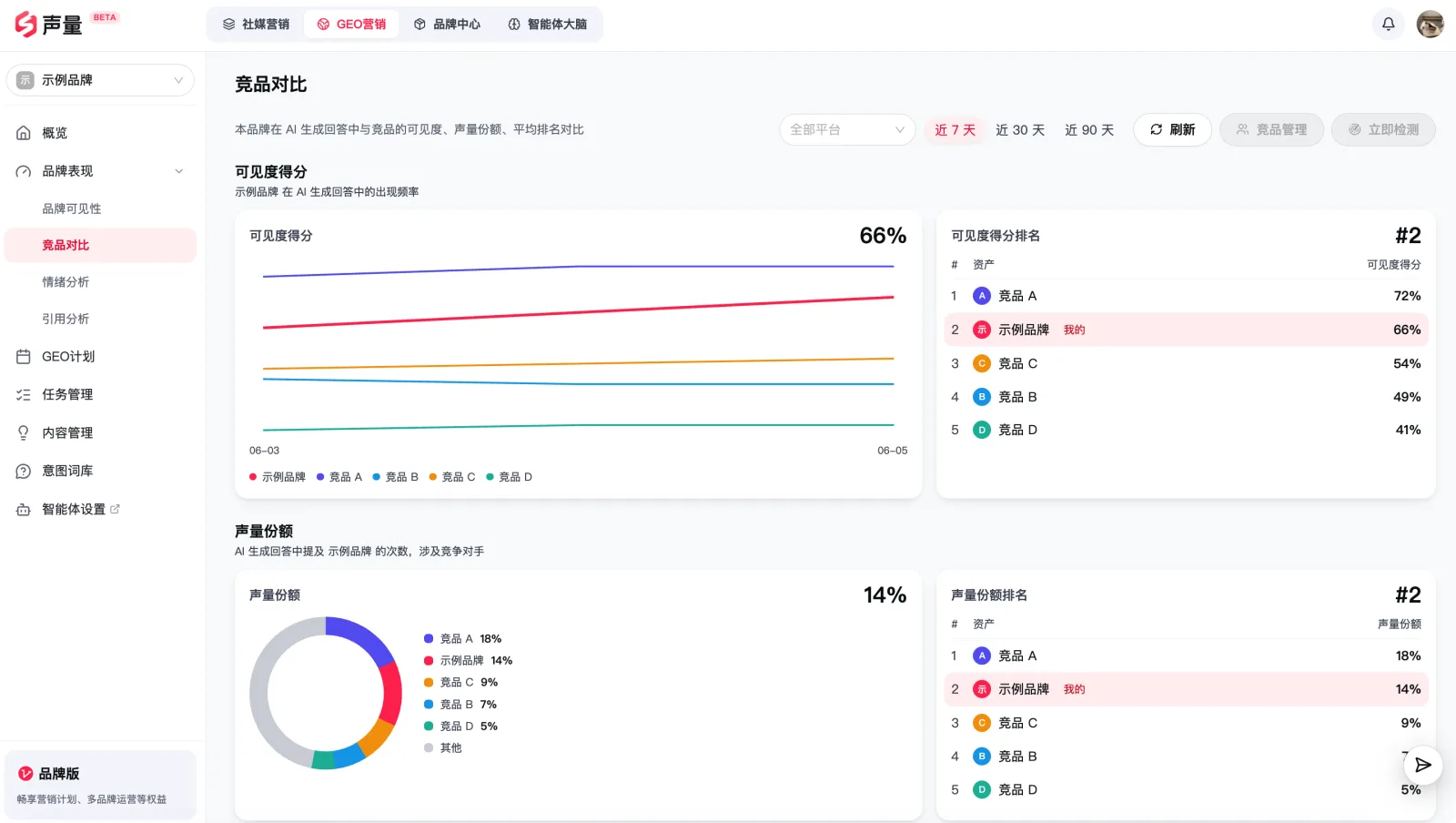Open the 示例品牌 brand selector dropdown
Viewport: 1456px width, 823px height.
(100, 80)
